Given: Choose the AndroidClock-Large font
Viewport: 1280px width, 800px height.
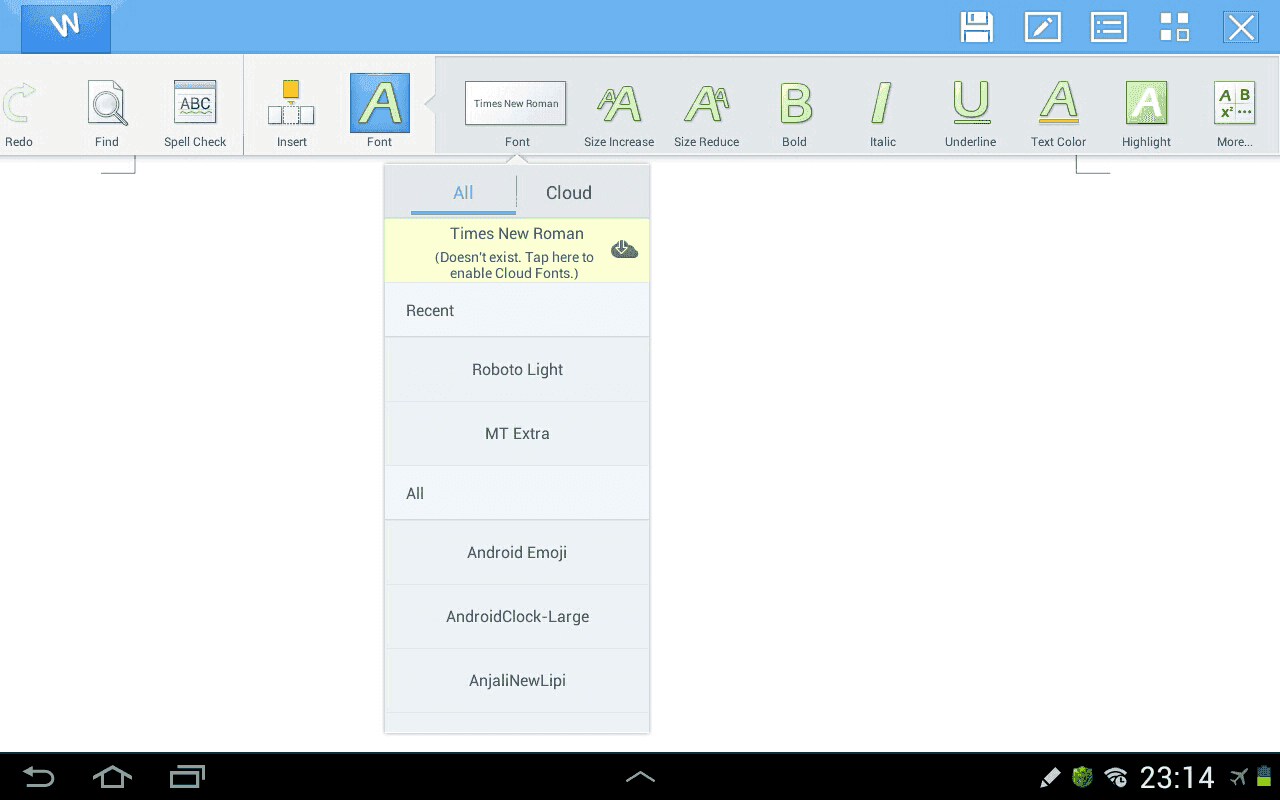Looking at the screenshot, I should point(517,617).
